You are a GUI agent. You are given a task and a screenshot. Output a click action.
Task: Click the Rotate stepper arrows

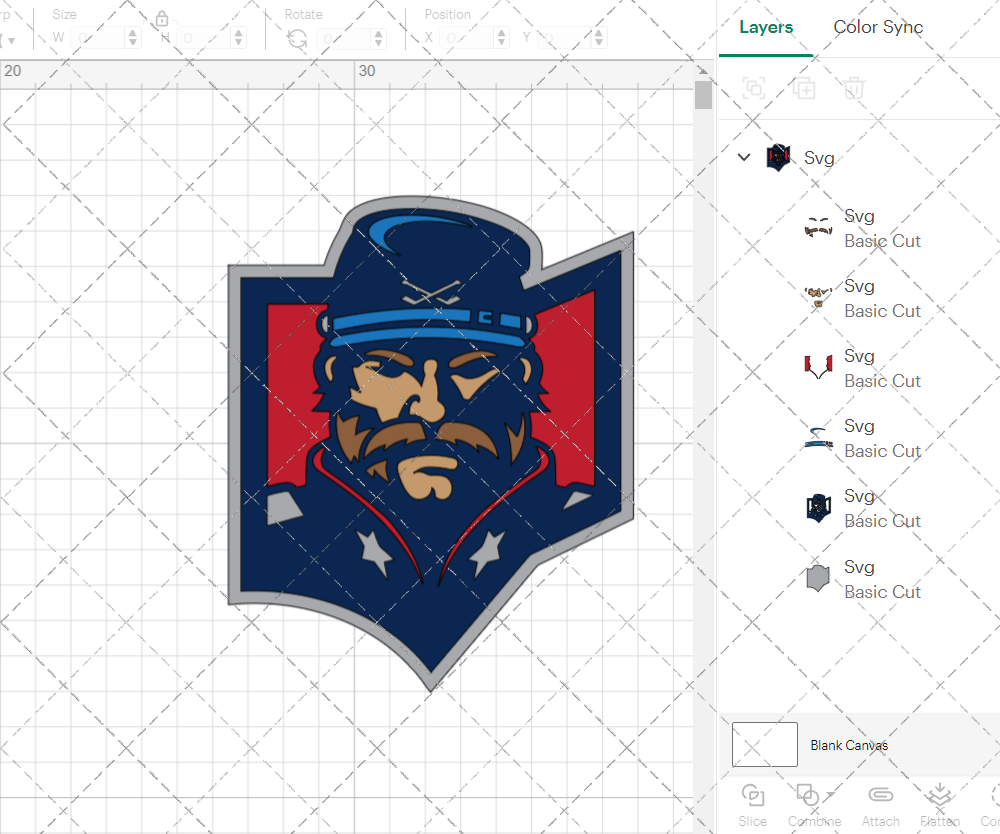(x=379, y=38)
